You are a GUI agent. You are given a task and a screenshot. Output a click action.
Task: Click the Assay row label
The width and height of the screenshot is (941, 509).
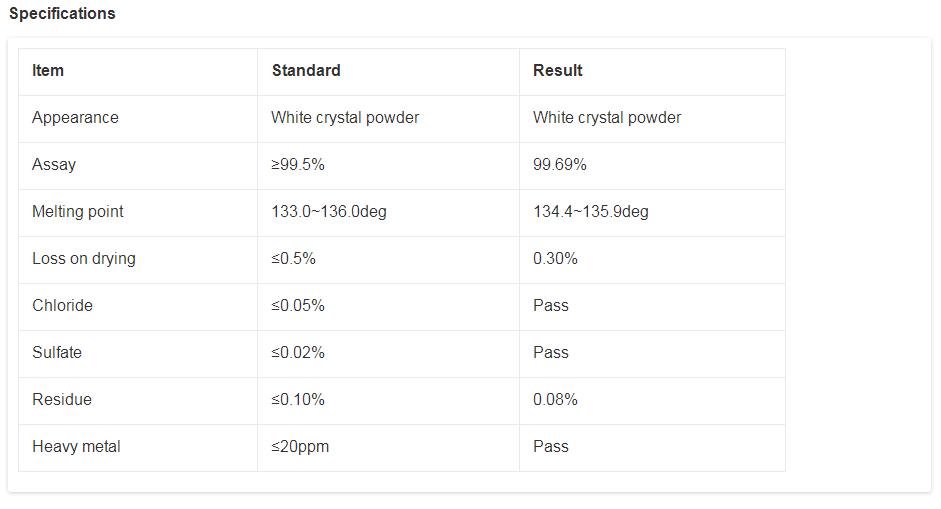click(x=54, y=165)
